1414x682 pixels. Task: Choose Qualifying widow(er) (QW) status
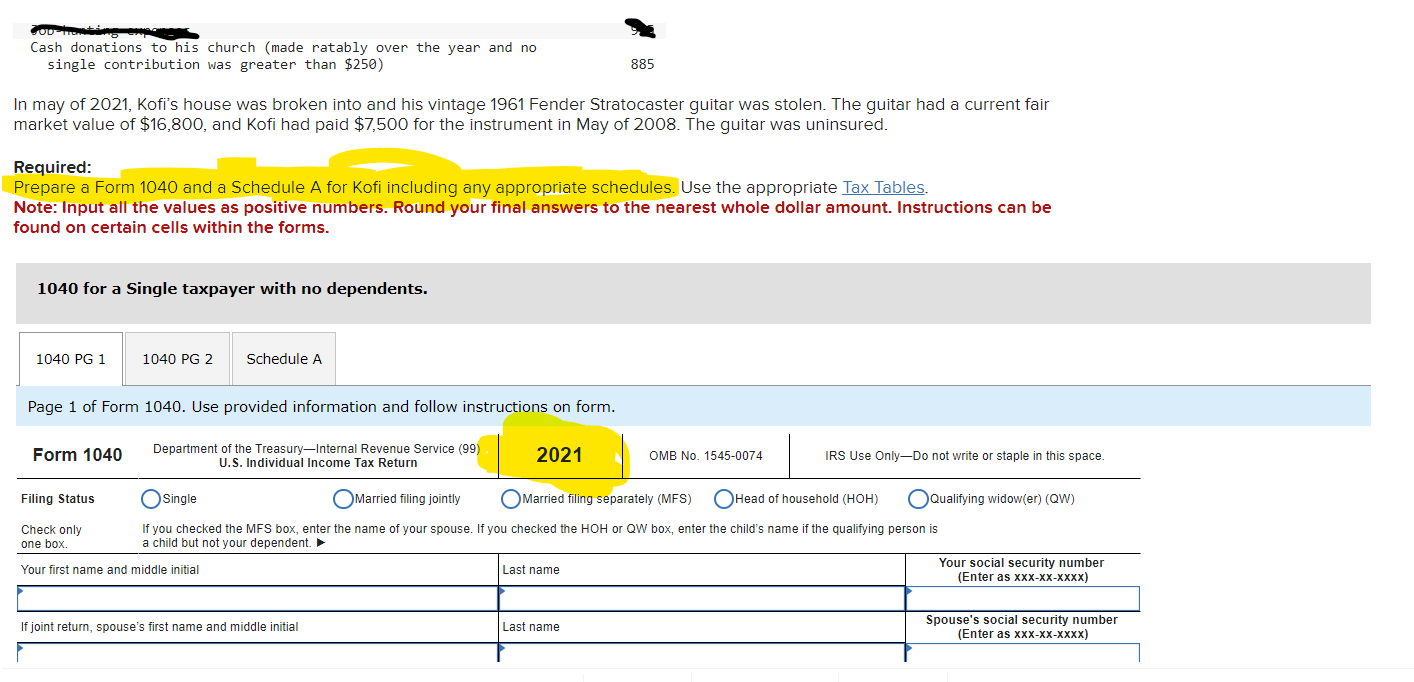point(917,498)
